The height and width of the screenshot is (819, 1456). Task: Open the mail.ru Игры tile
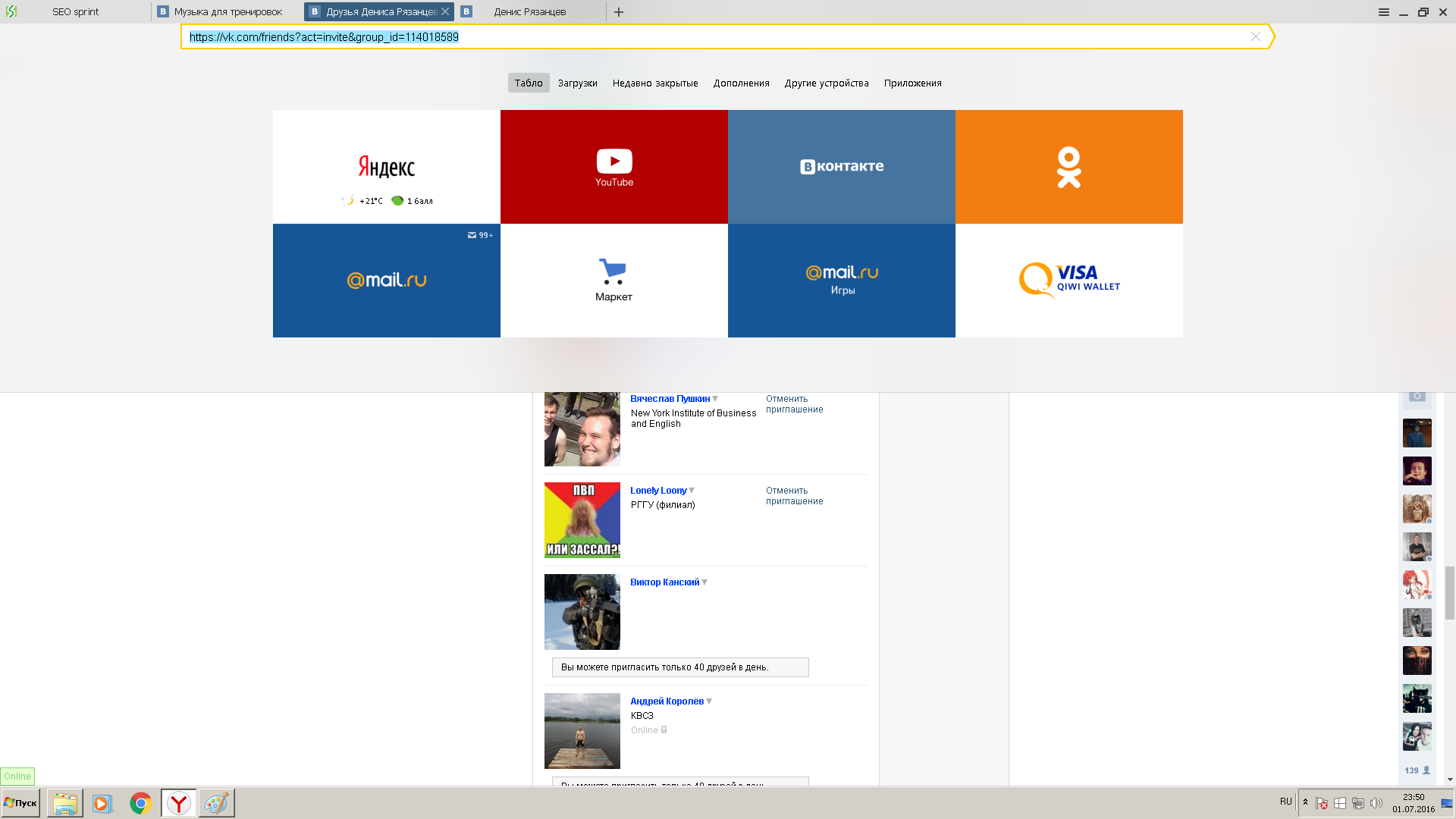coord(842,281)
